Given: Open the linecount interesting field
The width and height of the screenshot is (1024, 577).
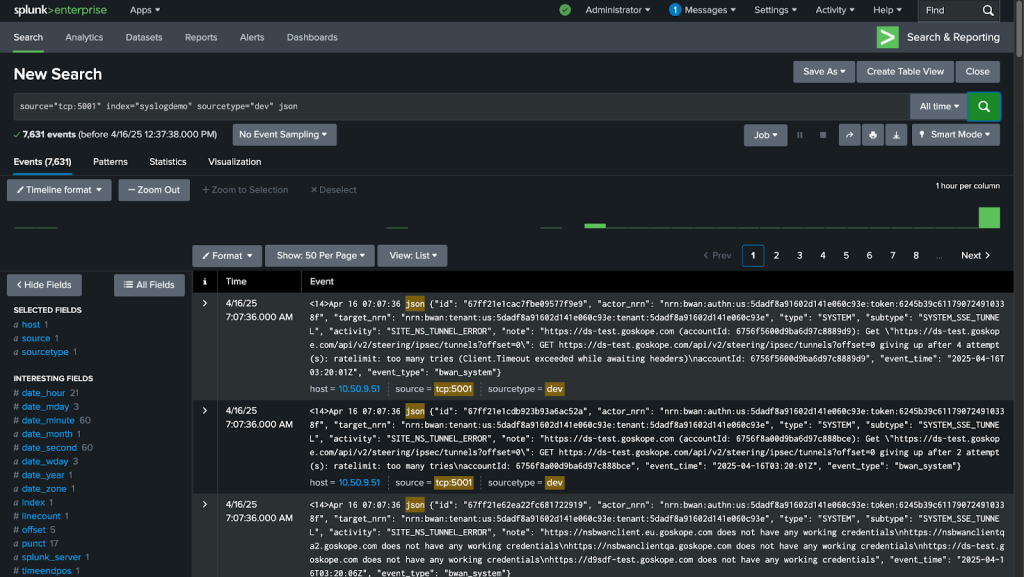Looking at the screenshot, I should tap(40, 516).
